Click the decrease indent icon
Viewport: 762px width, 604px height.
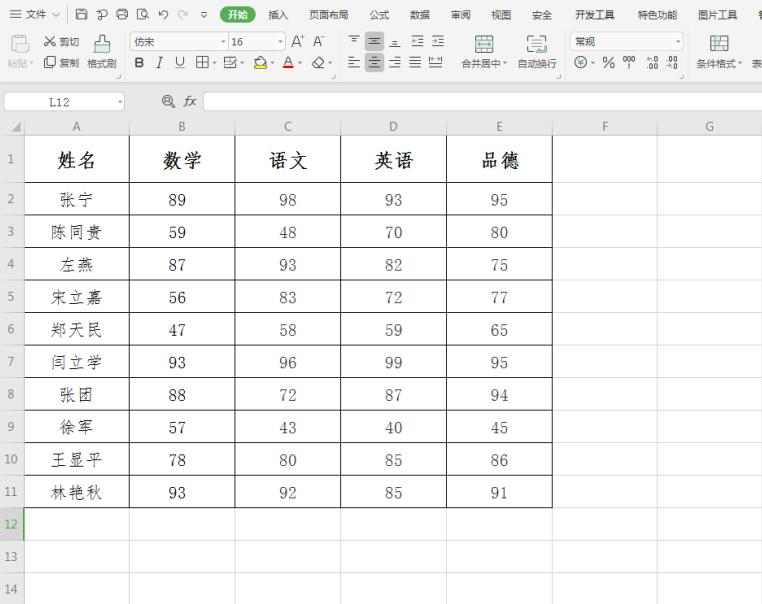click(x=417, y=41)
